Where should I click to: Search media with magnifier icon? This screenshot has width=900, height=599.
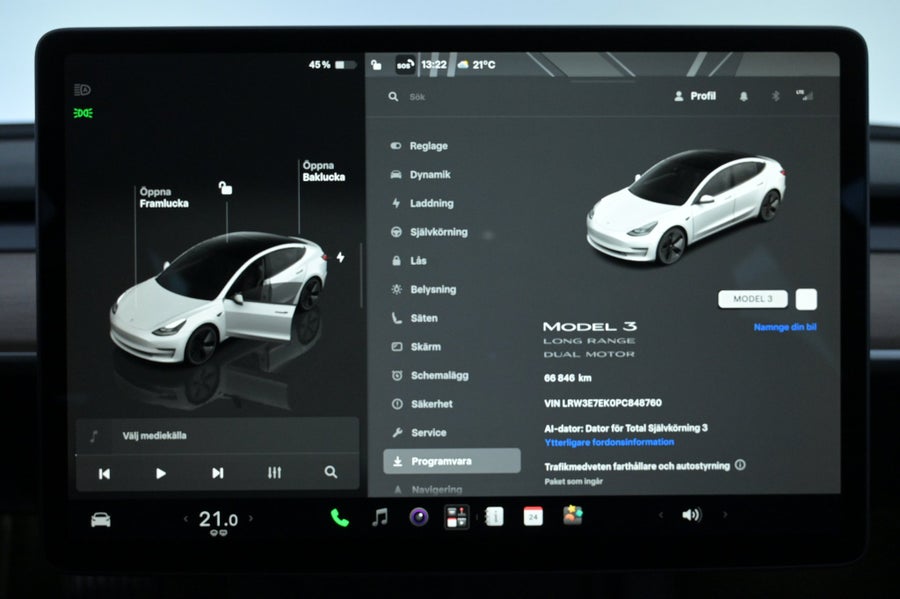tap(331, 472)
